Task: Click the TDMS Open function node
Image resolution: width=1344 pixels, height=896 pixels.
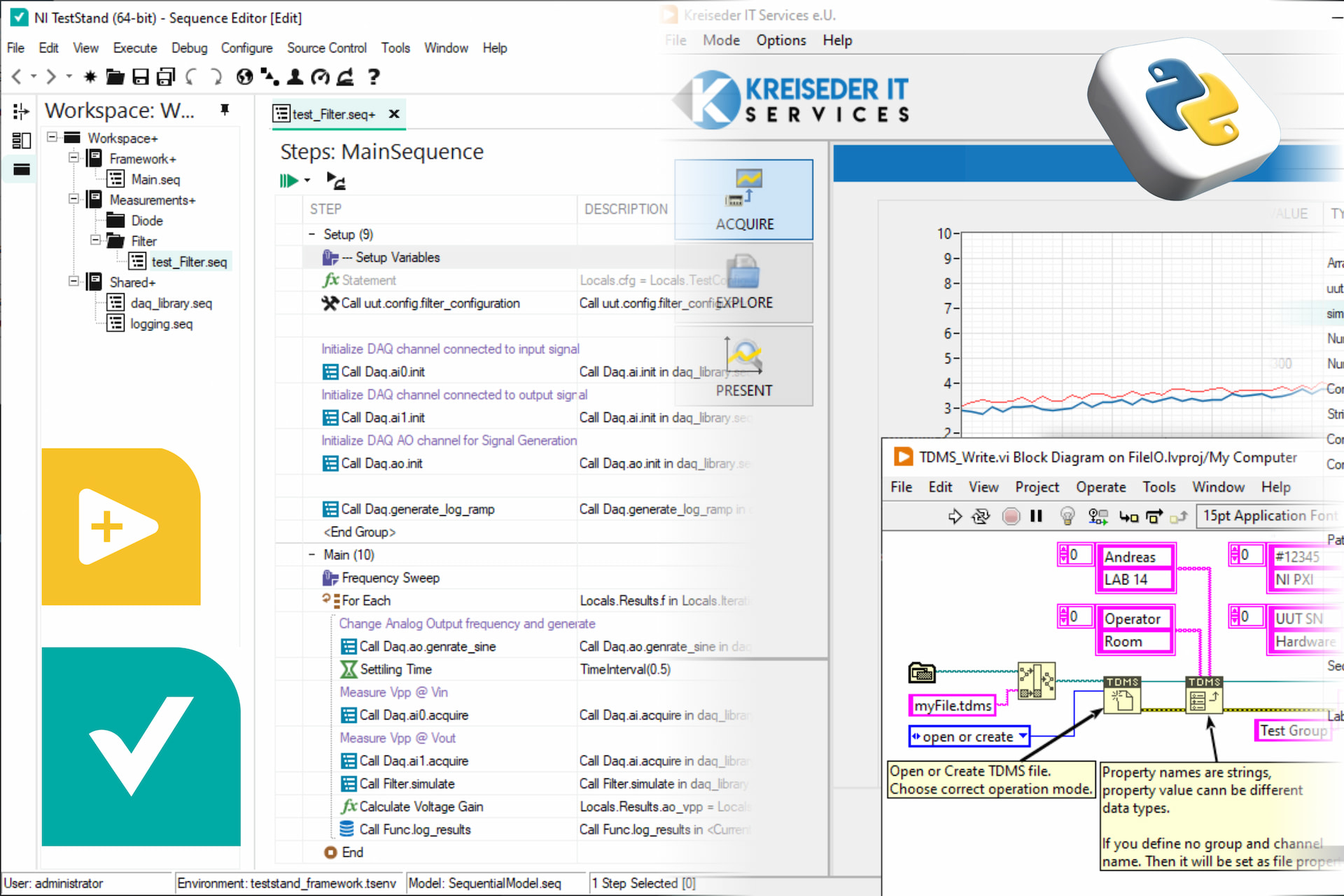Action: (x=1122, y=694)
